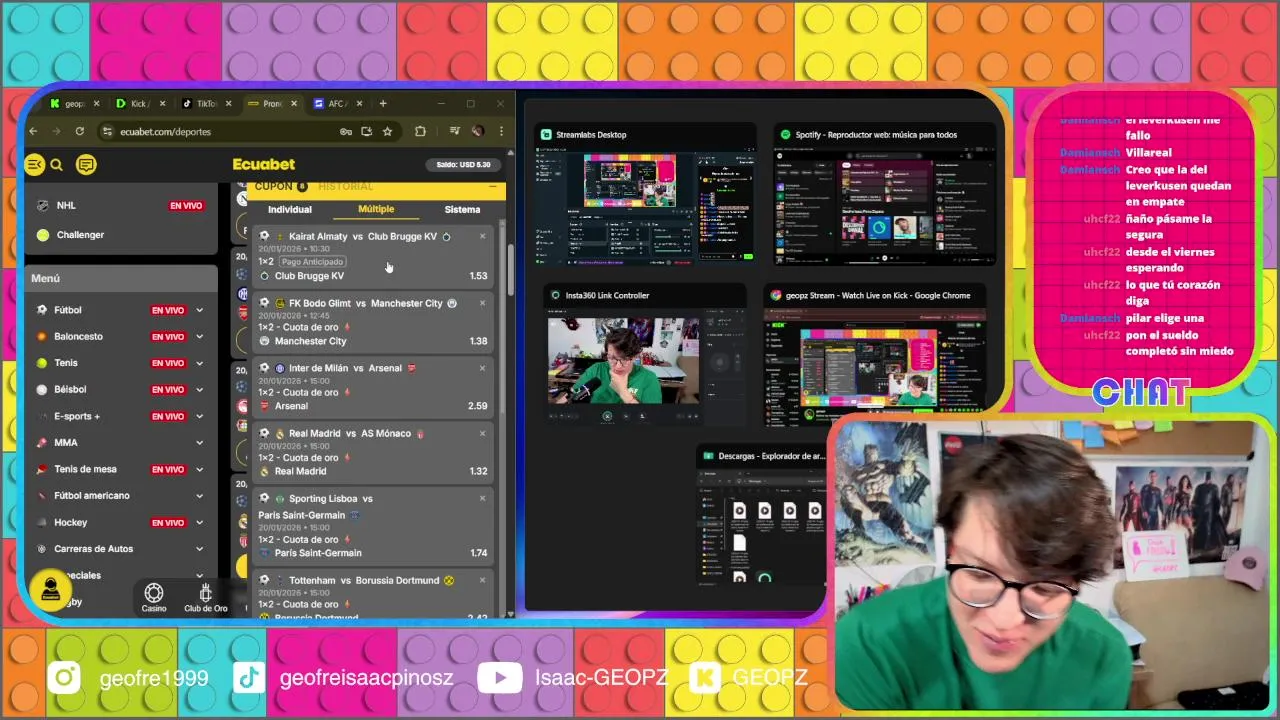Bookmark this page with the star icon
This screenshot has height=720, width=1280.
387,131
